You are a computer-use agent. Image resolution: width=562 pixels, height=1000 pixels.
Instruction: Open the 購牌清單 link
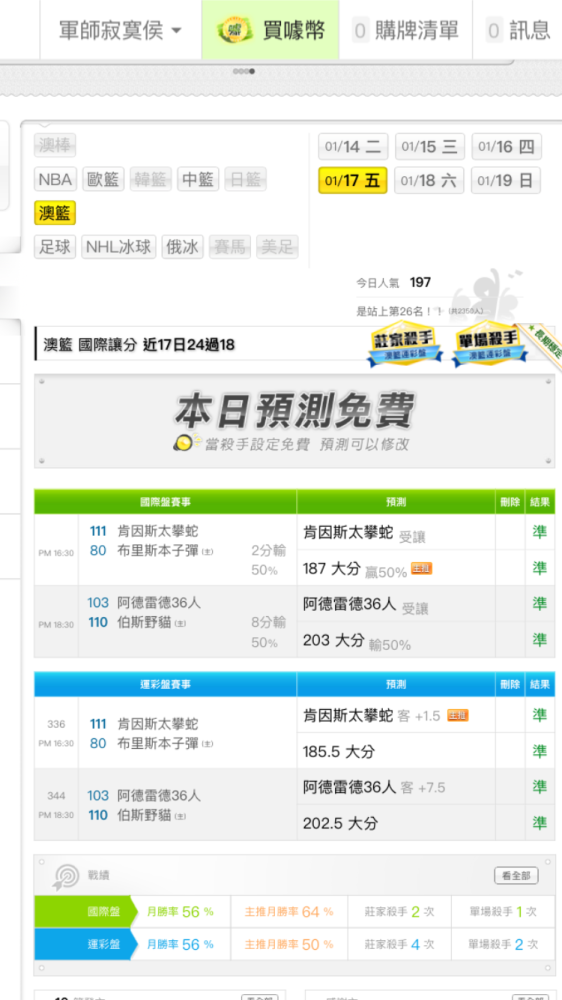(406, 30)
